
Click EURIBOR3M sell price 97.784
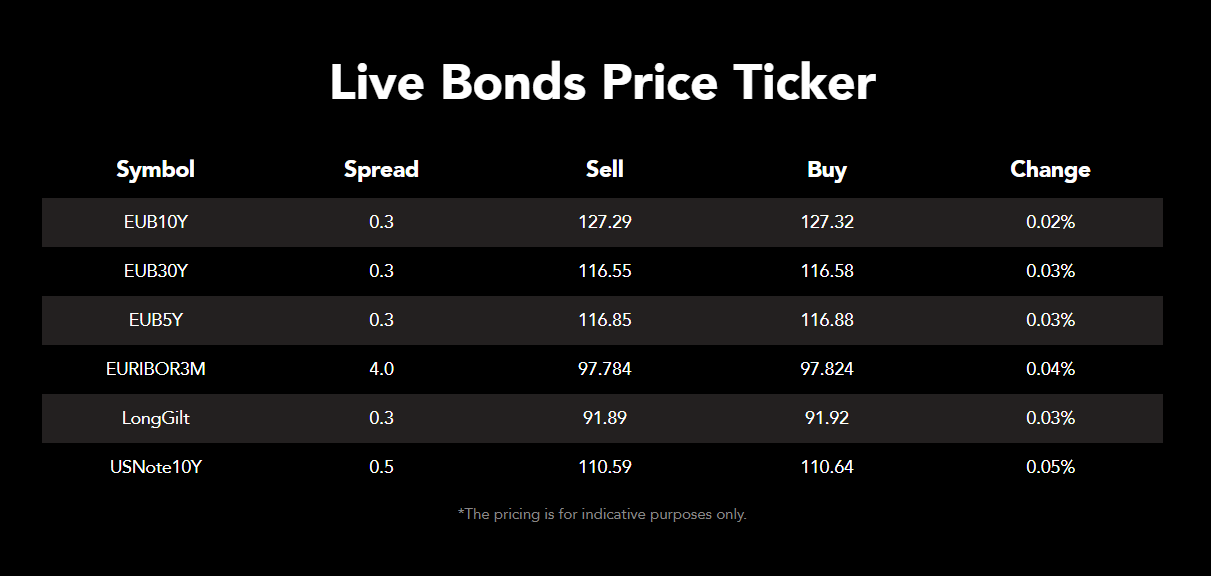point(604,369)
